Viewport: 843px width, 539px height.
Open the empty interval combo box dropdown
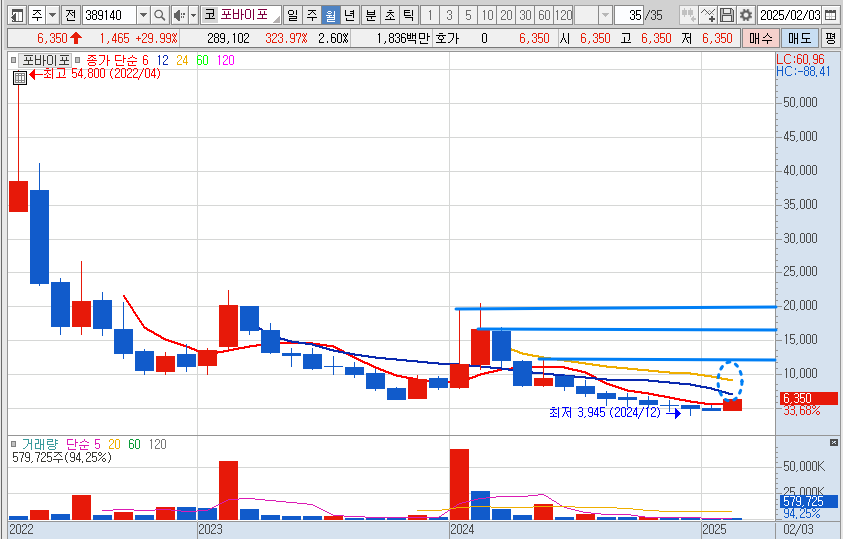(605, 15)
